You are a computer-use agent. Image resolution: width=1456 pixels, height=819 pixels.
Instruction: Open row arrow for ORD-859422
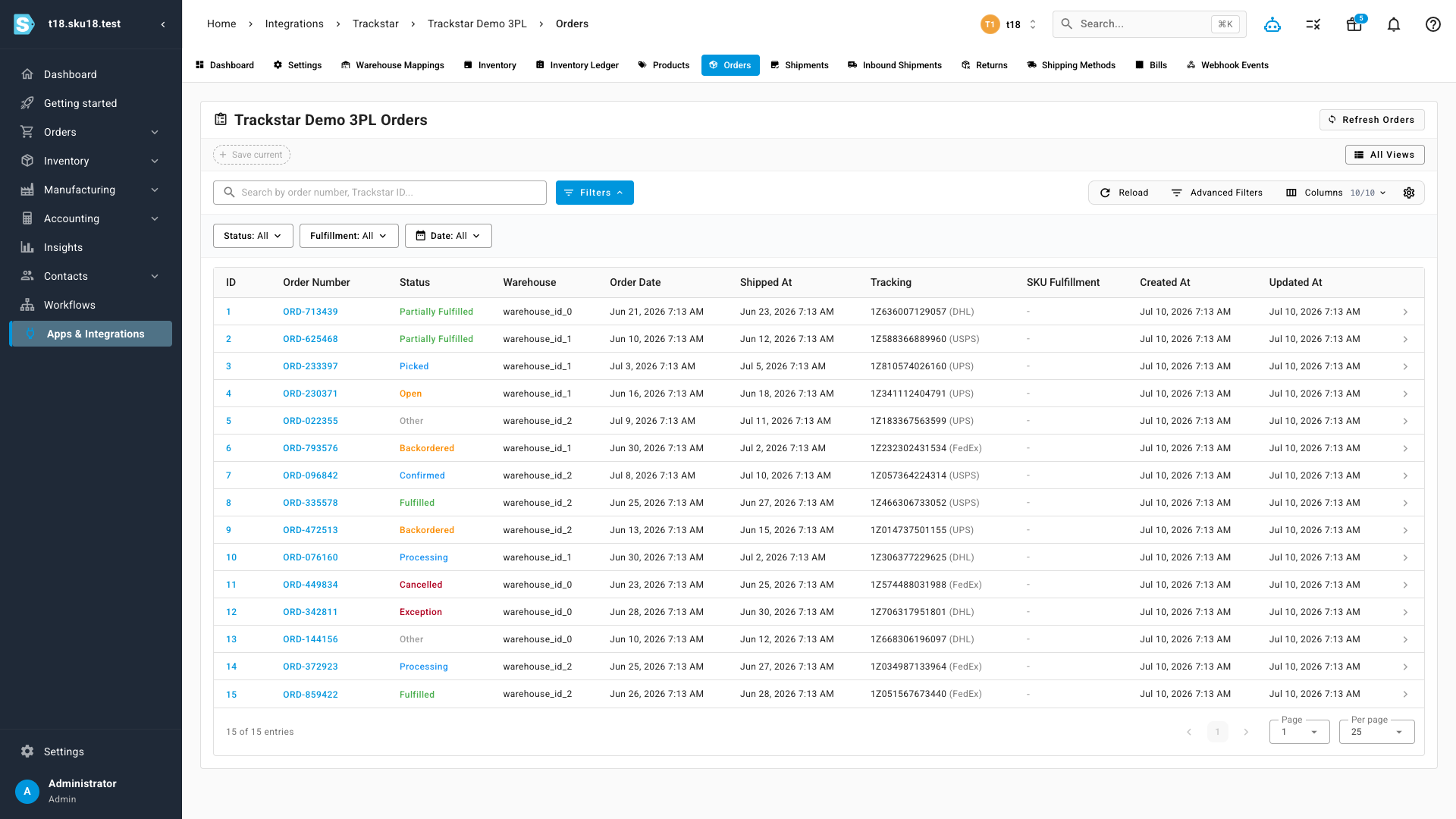pyautogui.click(x=1405, y=694)
